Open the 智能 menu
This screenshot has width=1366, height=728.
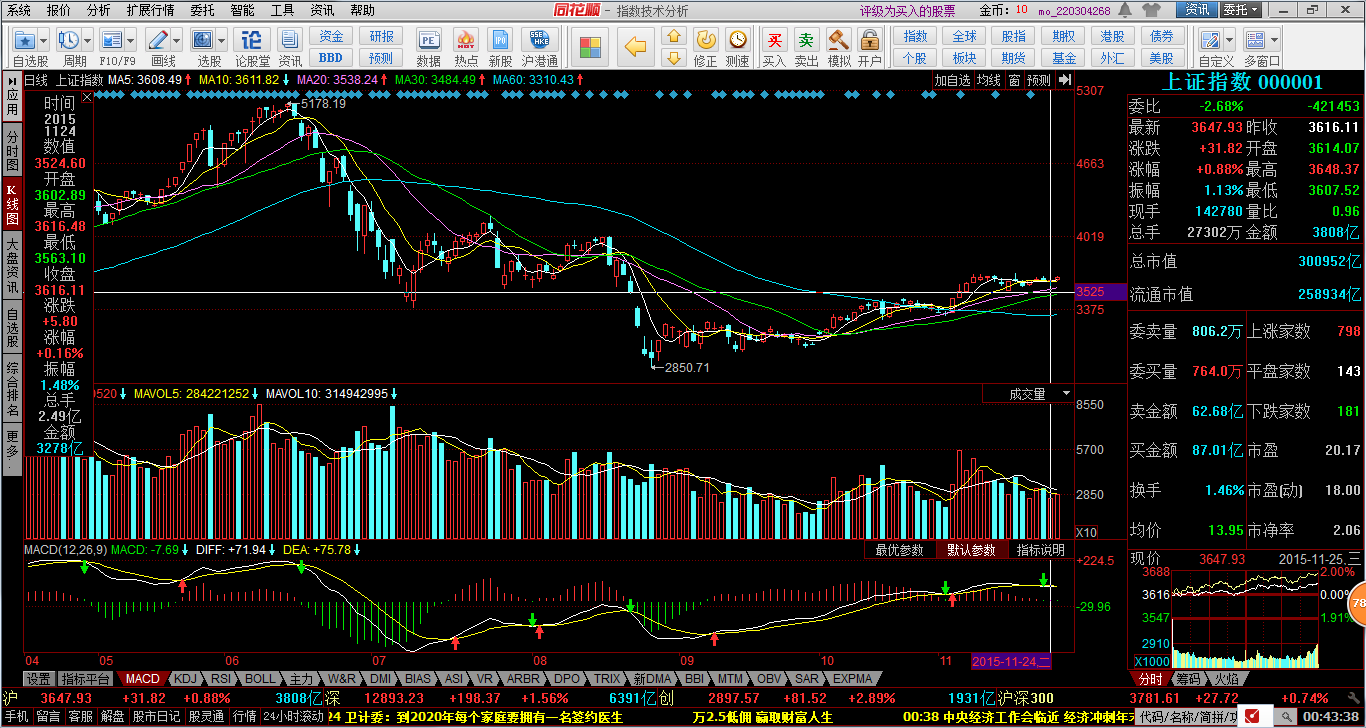242,10
